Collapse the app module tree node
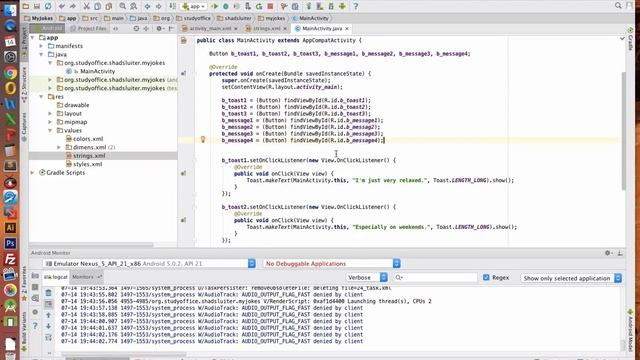640x360 pixels. pyautogui.click(x=33, y=38)
